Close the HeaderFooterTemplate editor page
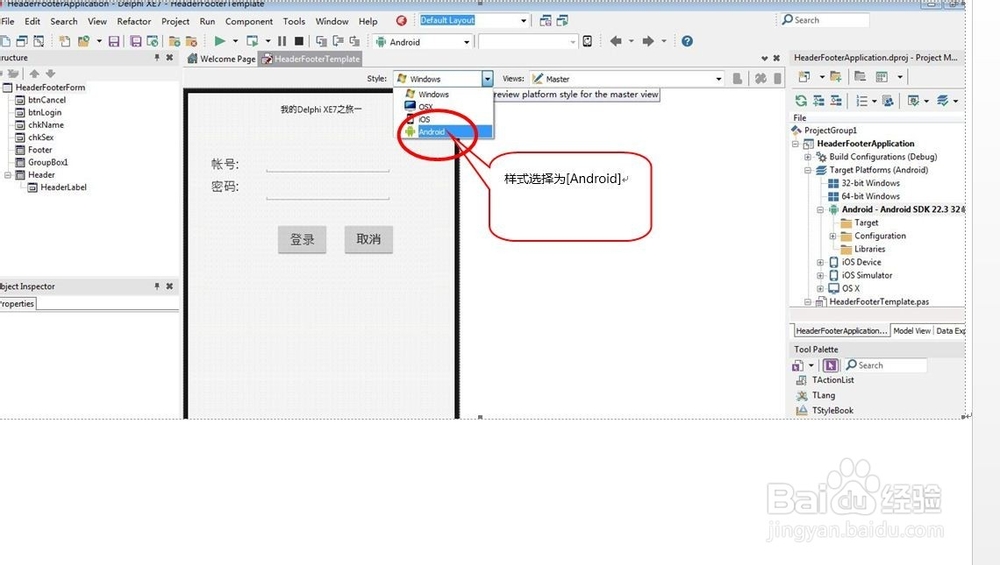Screen dimensions: 1000x565 [776, 58]
